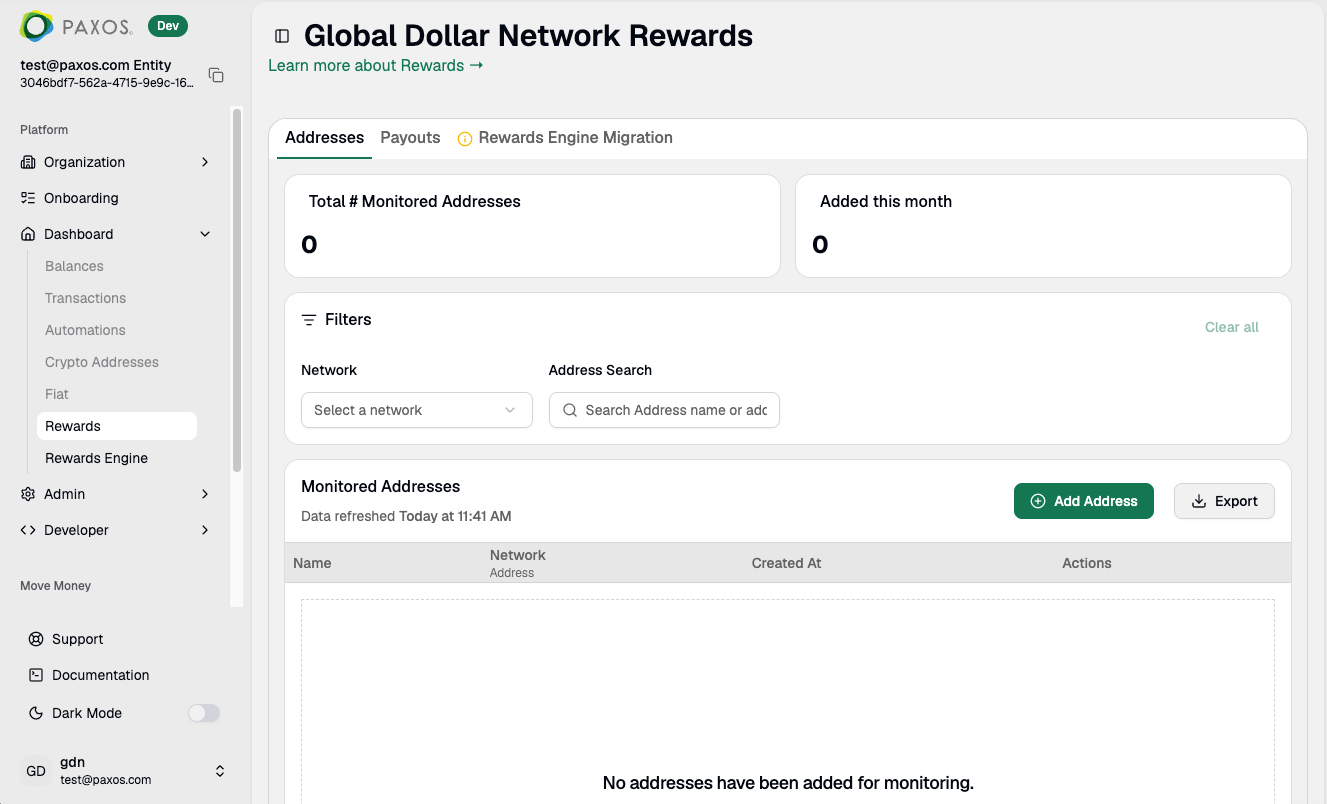
Task: Copy the entity ID with copy icon
Action: coord(216,75)
